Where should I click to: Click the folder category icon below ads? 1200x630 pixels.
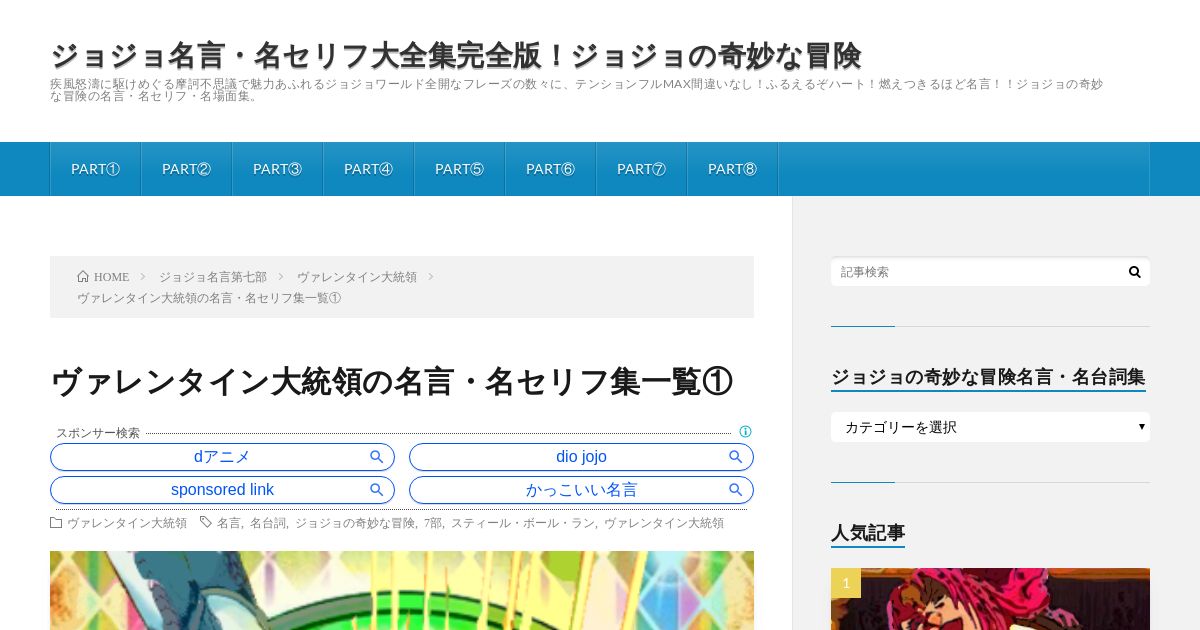(x=56, y=523)
